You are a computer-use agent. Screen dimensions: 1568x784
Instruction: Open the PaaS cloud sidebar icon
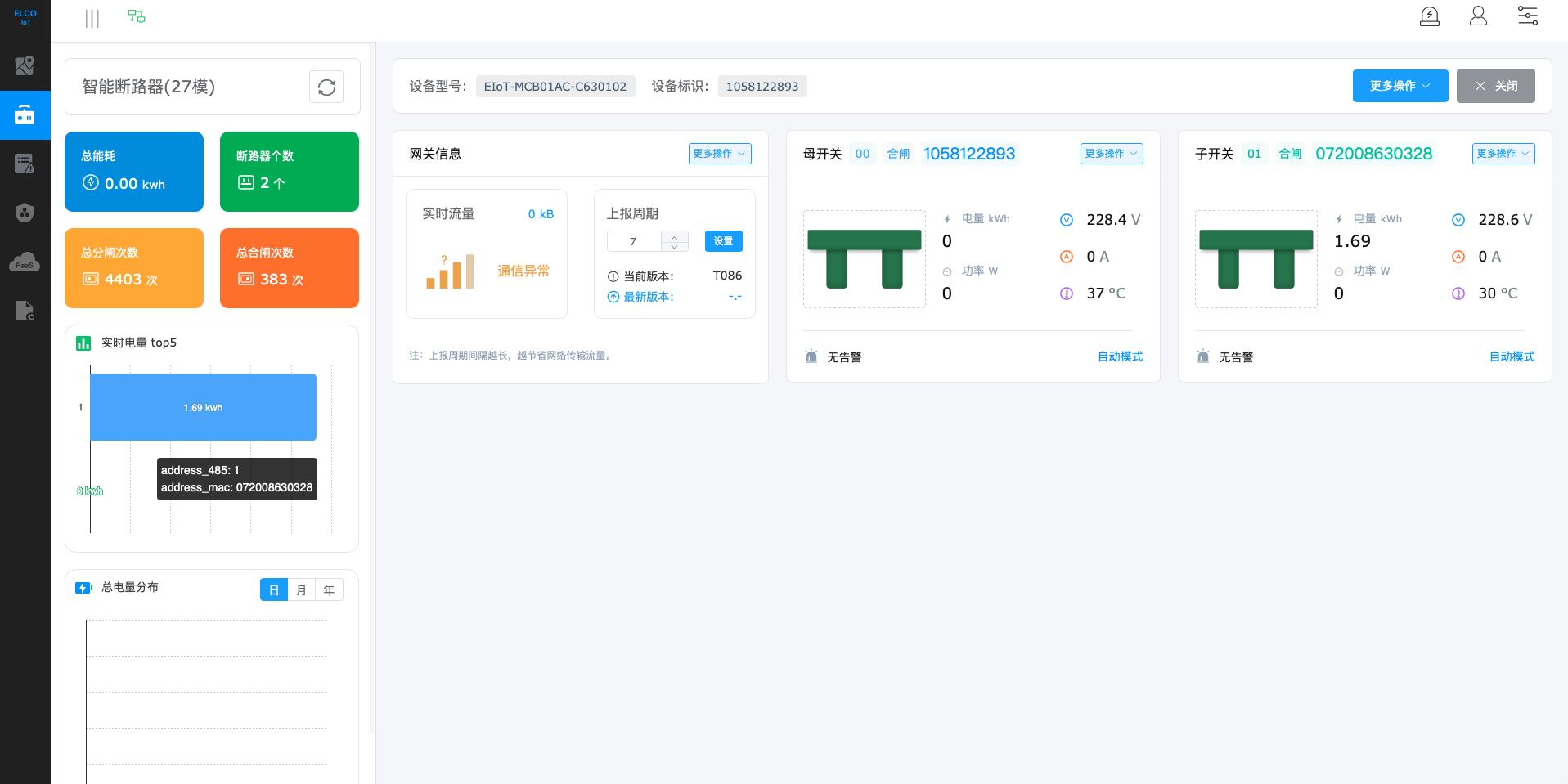[25, 262]
